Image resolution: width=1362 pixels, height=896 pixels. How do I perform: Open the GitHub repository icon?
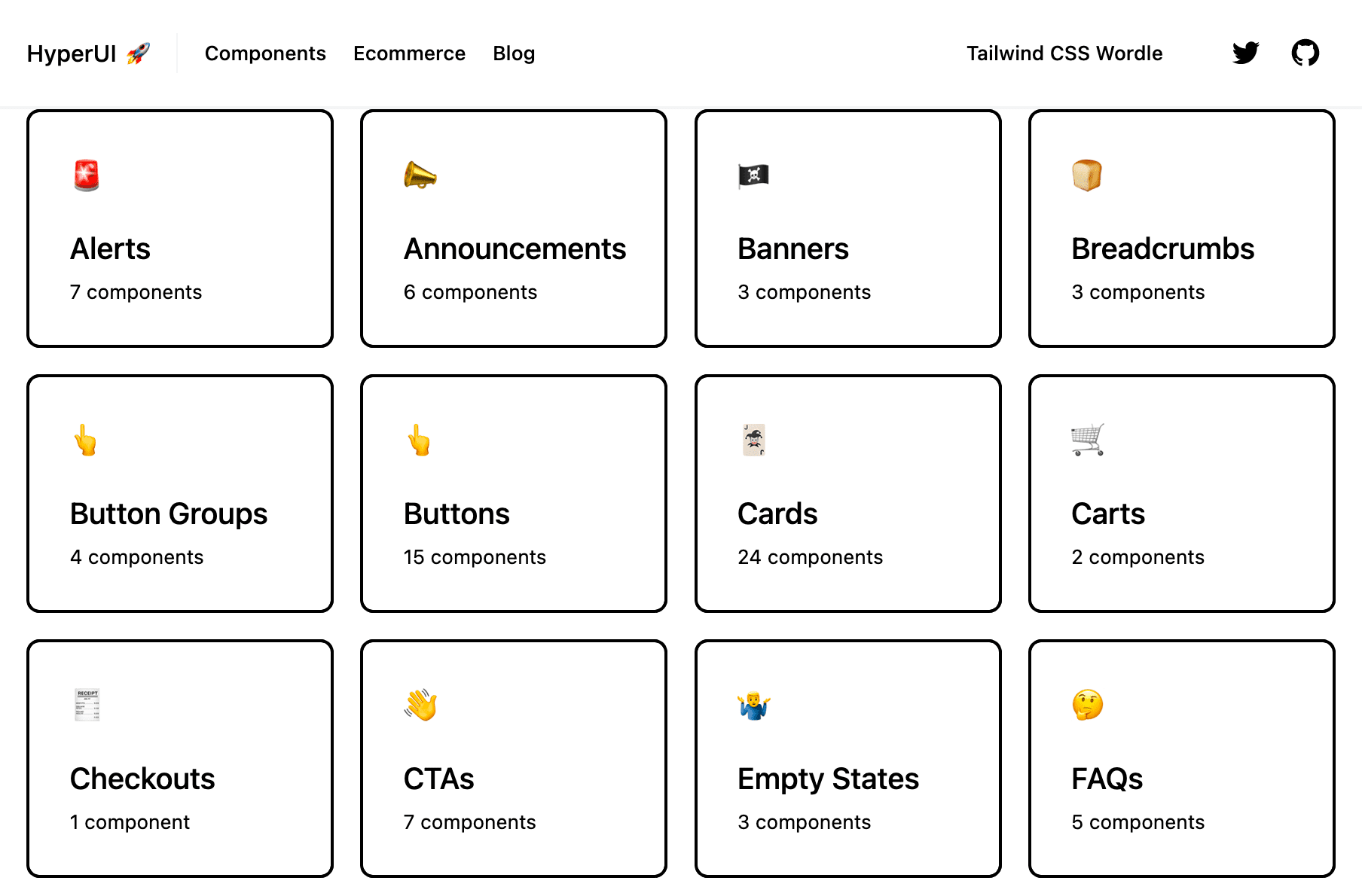pos(1306,53)
